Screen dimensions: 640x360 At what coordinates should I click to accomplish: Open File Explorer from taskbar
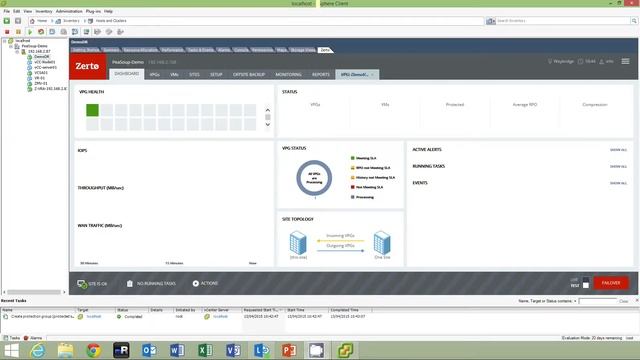65,351
